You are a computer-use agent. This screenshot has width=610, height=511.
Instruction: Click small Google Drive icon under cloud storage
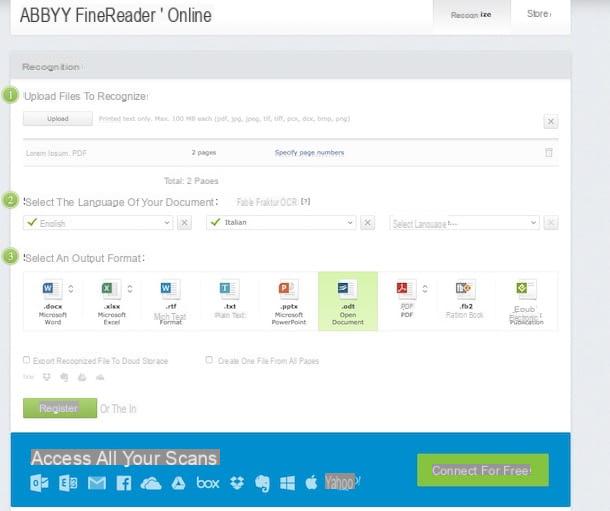82,377
